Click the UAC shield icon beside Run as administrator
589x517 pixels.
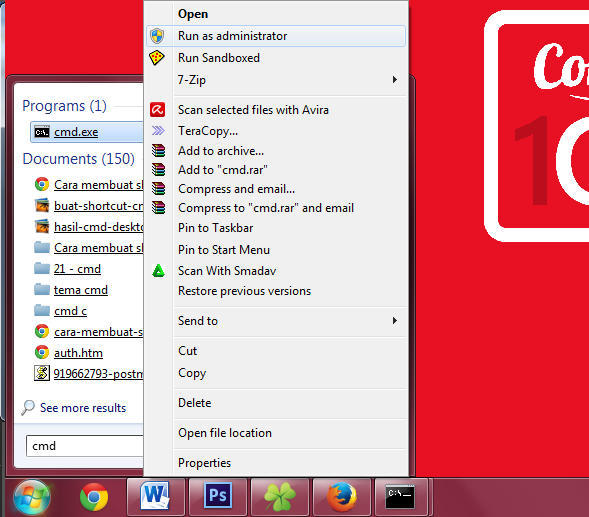(157, 36)
